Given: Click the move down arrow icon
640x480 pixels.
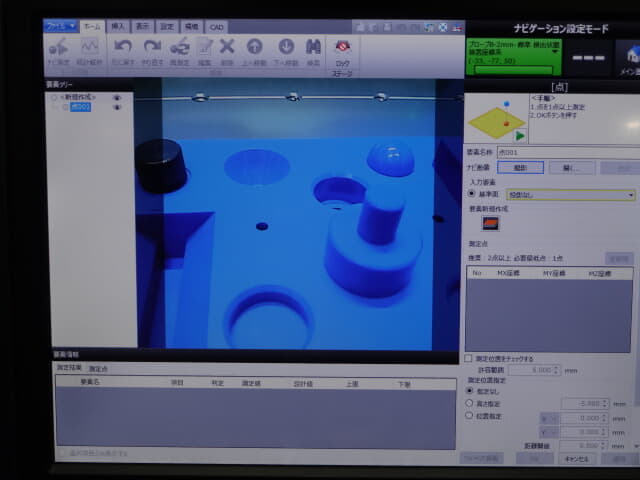Looking at the screenshot, I should tap(286, 47).
